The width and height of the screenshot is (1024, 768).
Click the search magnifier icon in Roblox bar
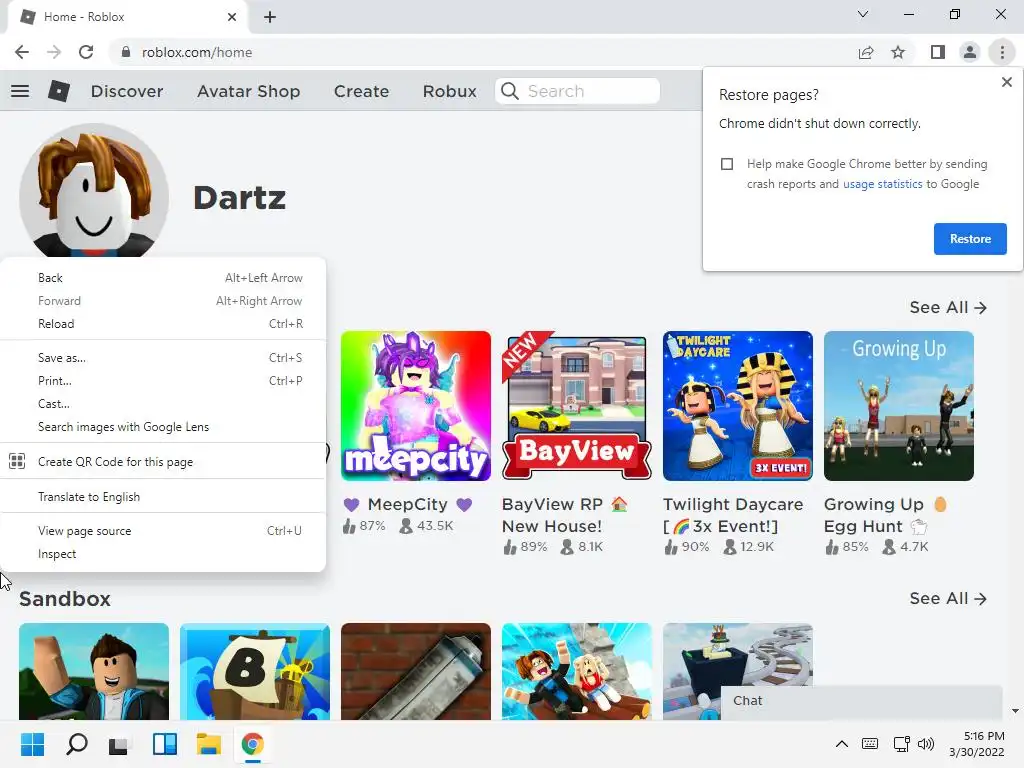pyautogui.click(x=510, y=91)
